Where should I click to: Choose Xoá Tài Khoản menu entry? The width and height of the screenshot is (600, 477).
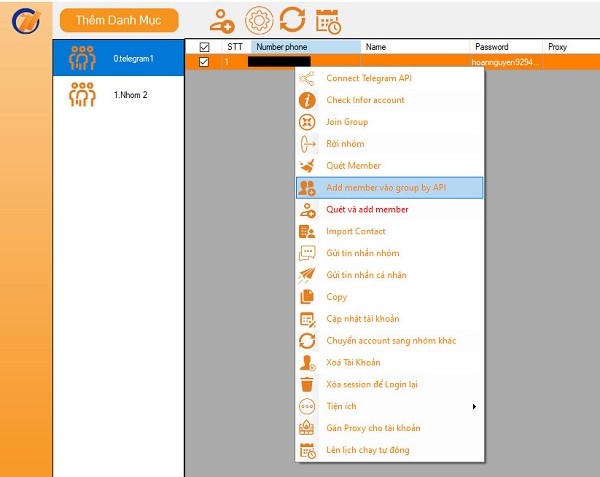(390, 362)
